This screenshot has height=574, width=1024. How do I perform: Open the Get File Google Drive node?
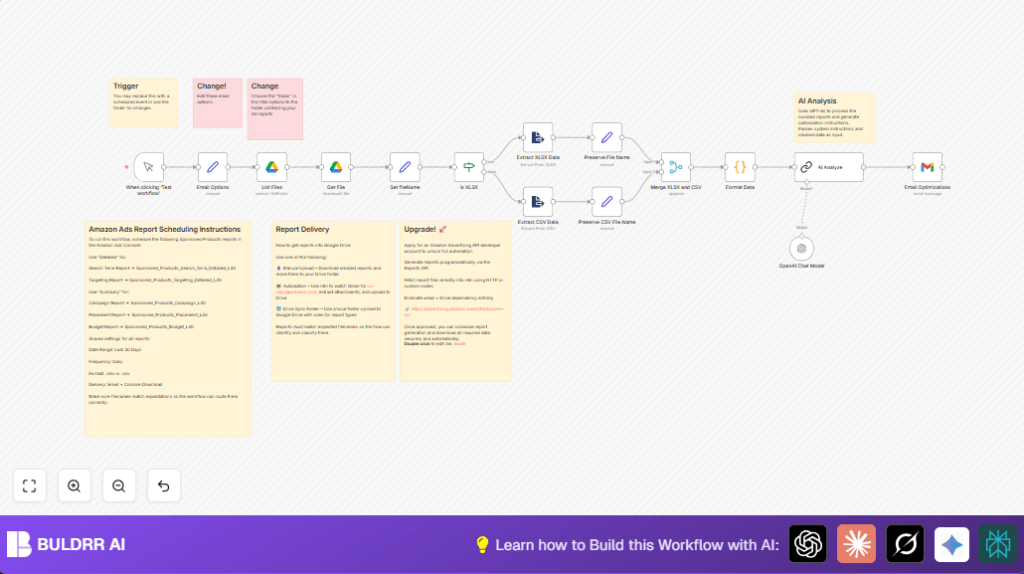click(x=336, y=167)
